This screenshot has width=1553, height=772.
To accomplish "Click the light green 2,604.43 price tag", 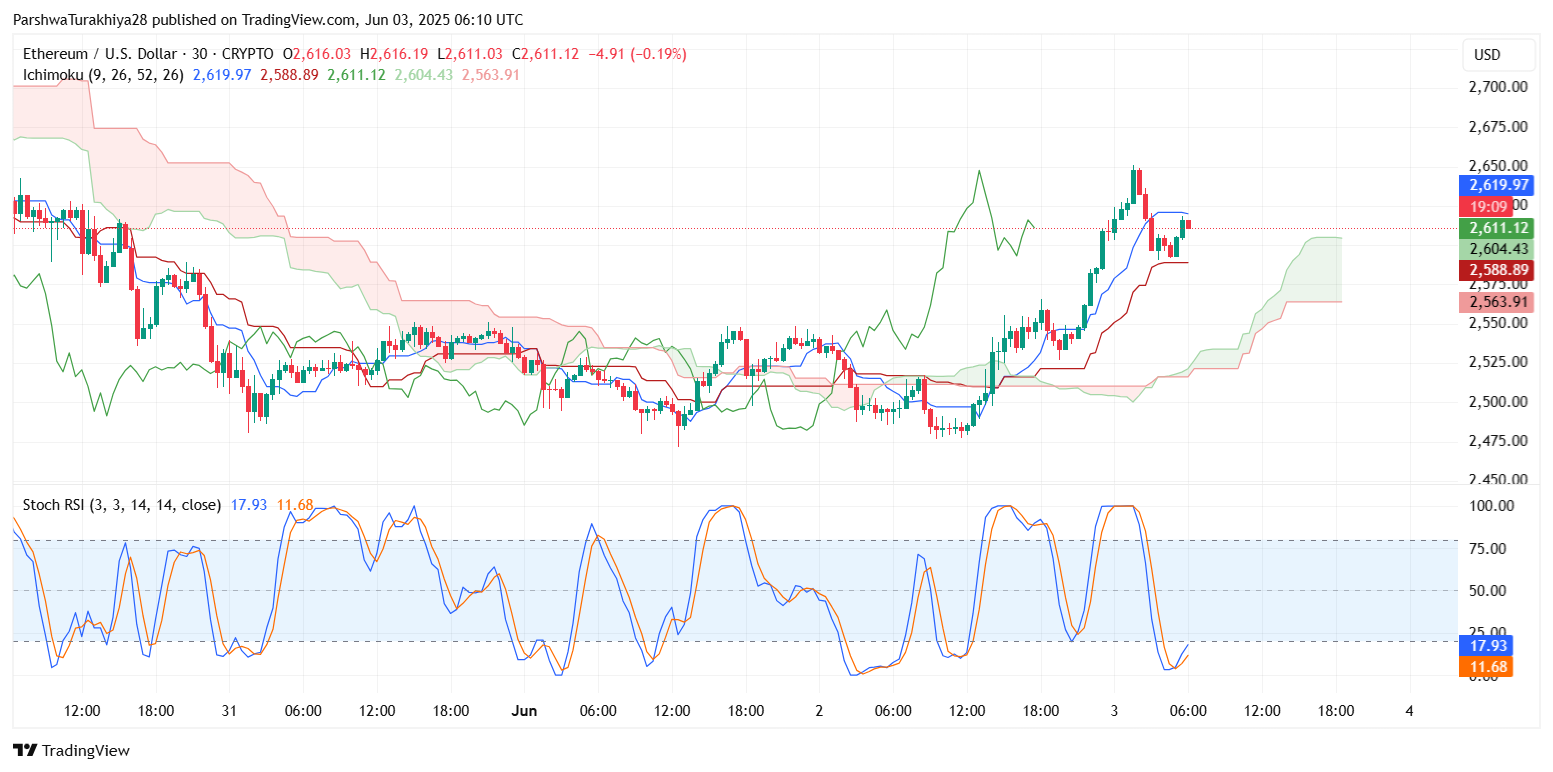I will [1497, 249].
